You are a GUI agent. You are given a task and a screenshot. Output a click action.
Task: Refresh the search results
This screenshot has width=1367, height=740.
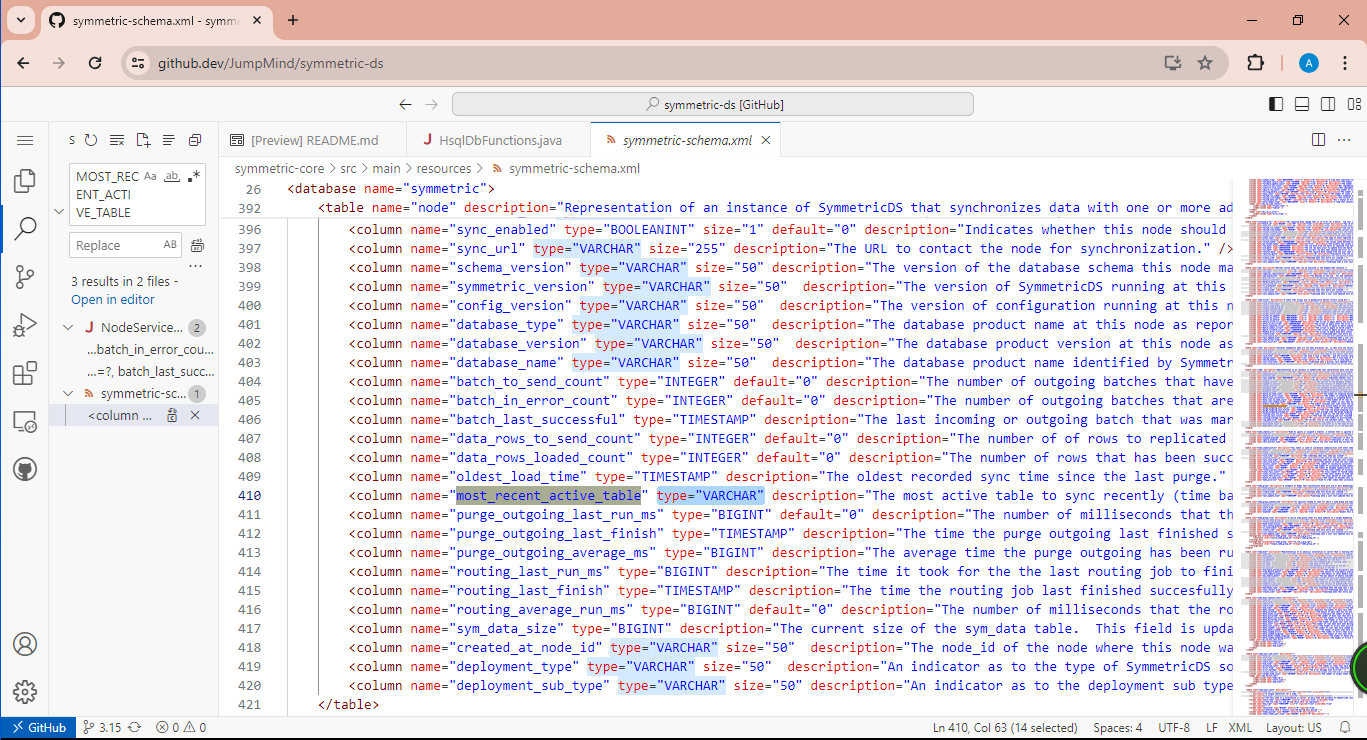click(91, 141)
